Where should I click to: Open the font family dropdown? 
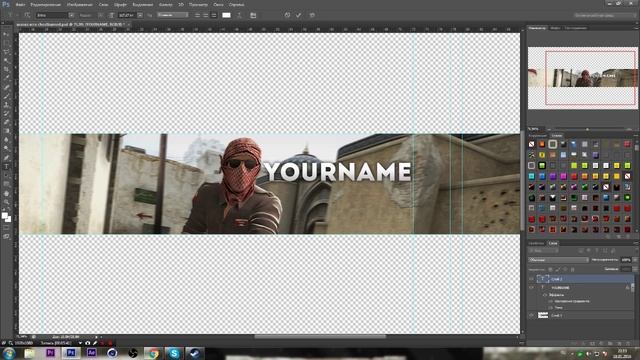71,15
